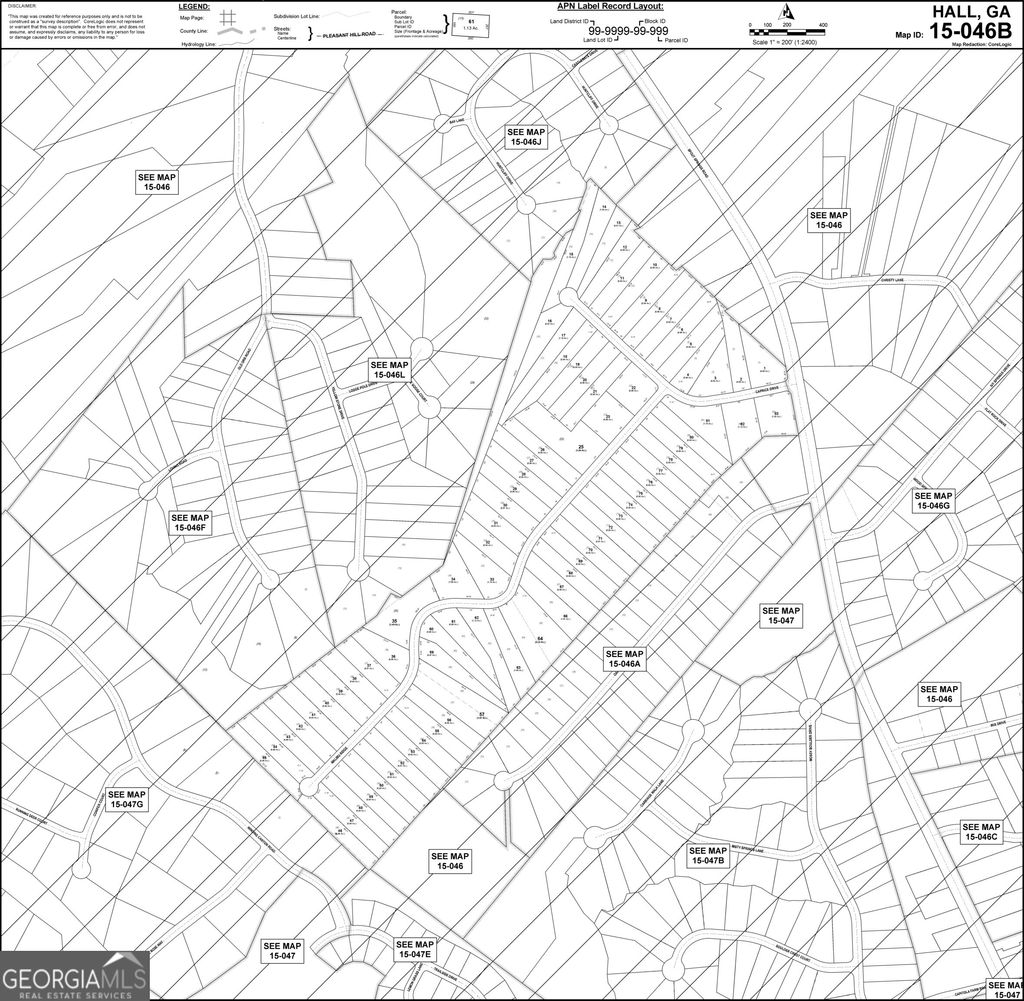The width and height of the screenshot is (1024, 1001).
Task: Click the 99-9999-99-999 APN sample number
Action: [x=628, y=31]
